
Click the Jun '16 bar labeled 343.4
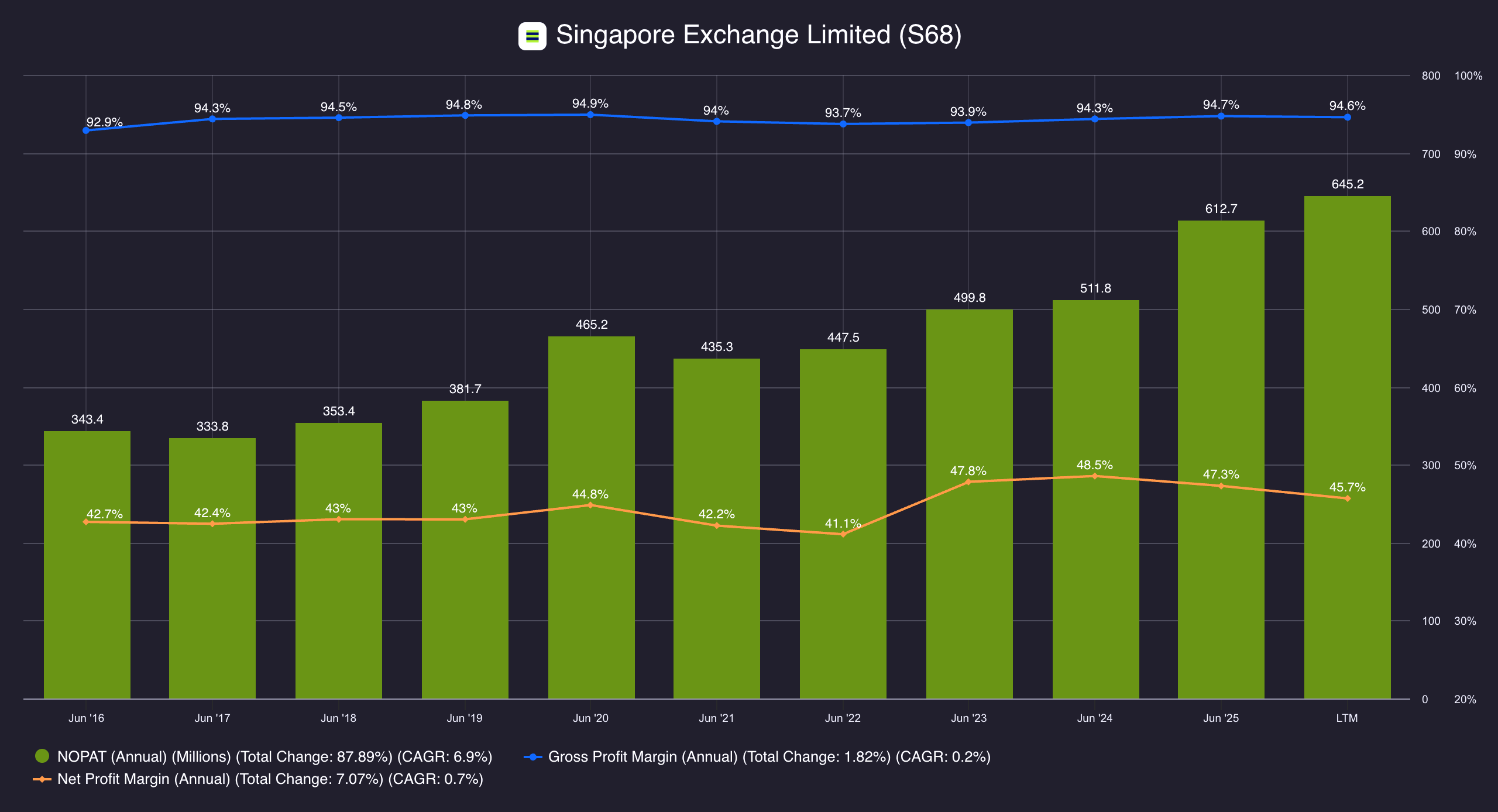(x=87, y=614)
